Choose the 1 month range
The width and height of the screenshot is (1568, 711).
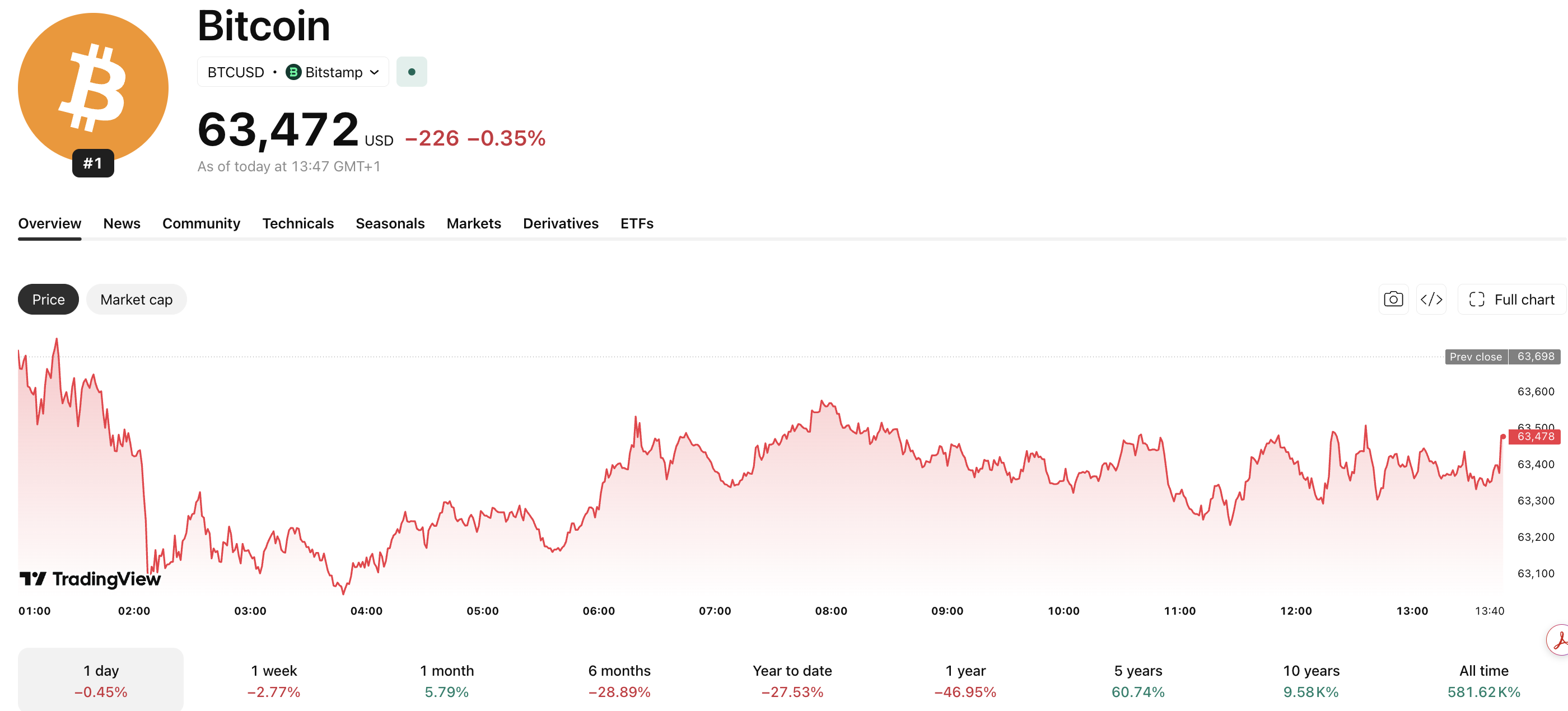(447, 681)
